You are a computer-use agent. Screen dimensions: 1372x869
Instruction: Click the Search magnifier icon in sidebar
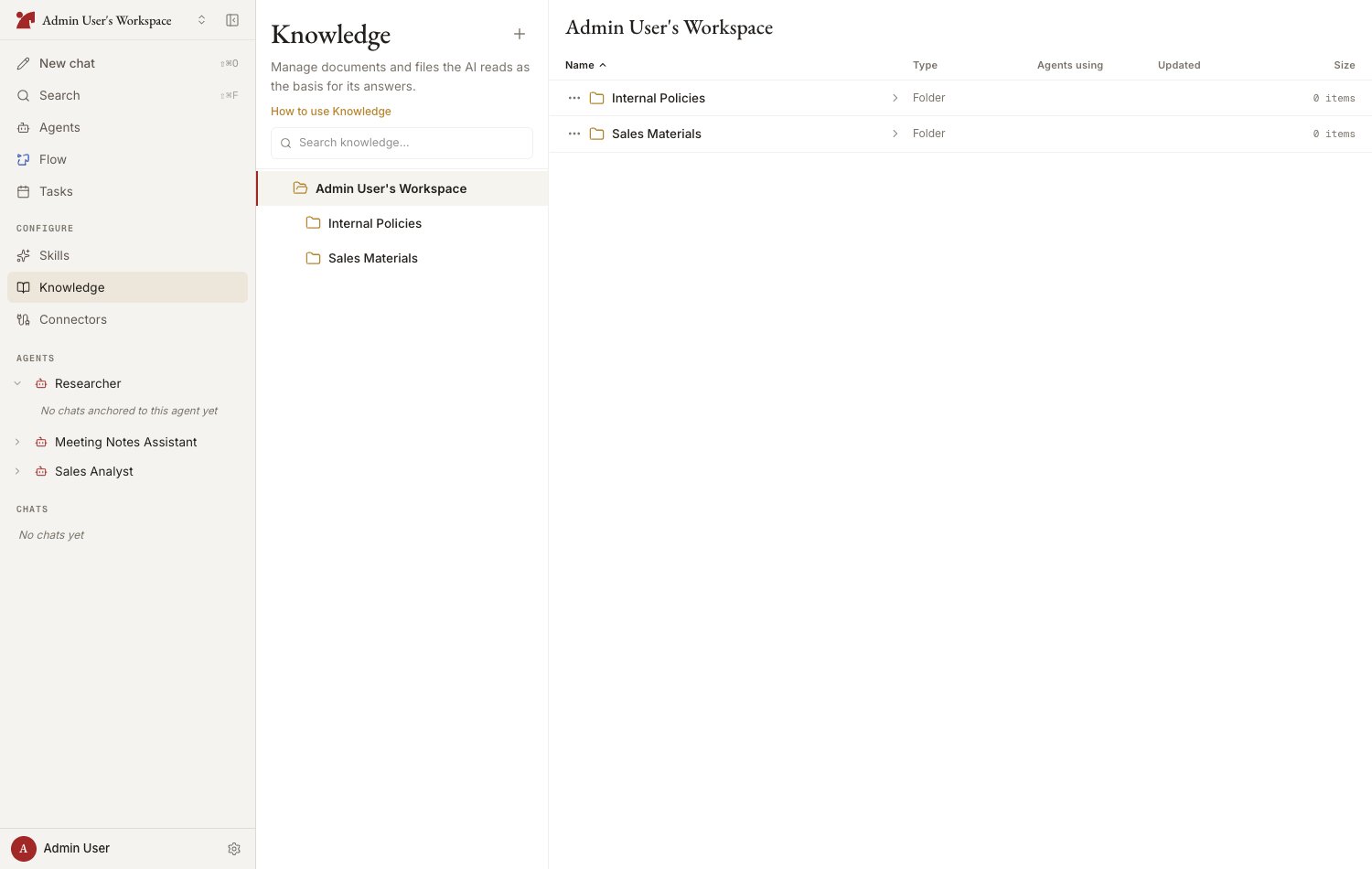click(24, 95)
